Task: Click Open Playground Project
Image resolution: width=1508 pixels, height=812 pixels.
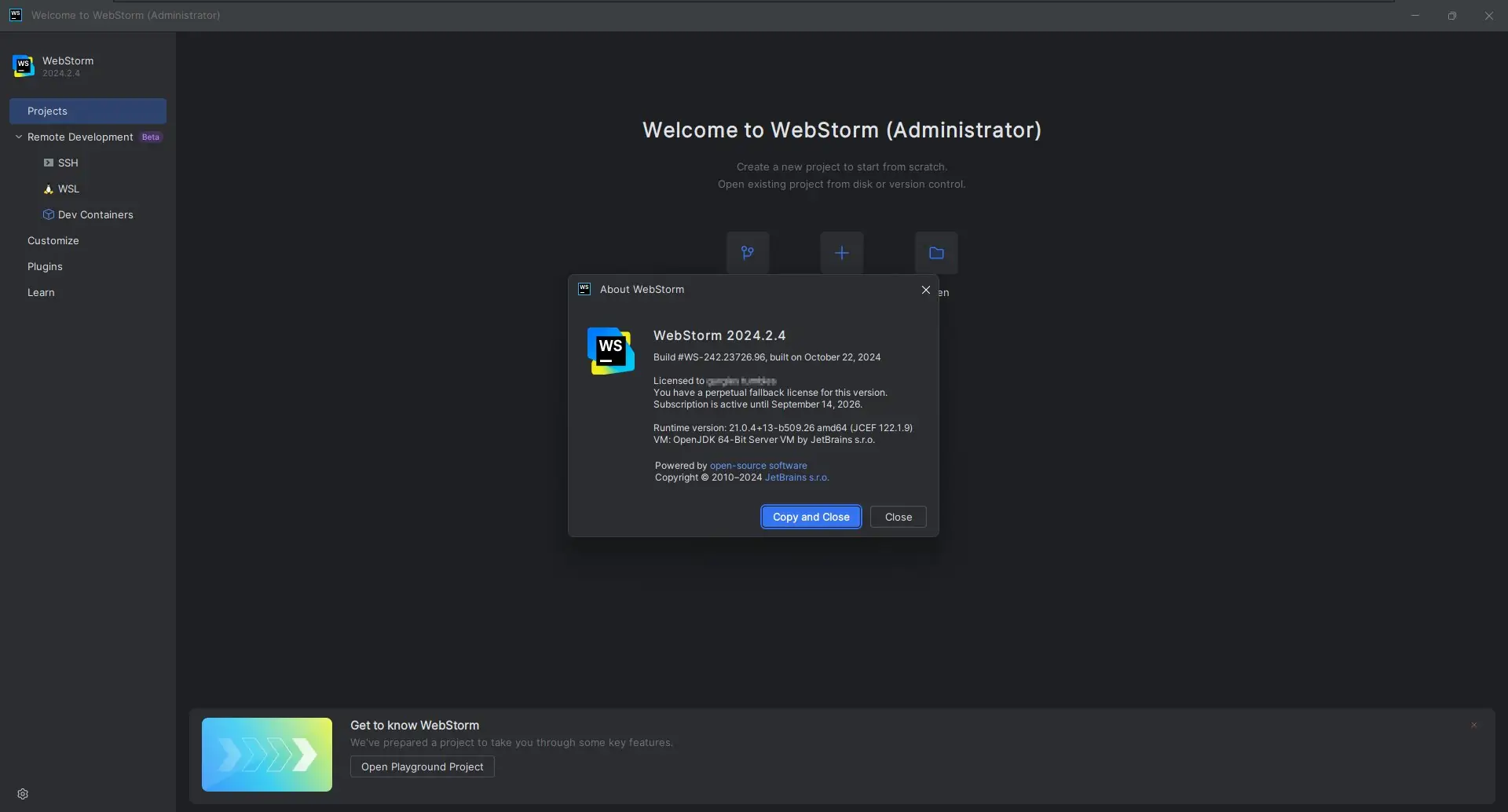Action: 422,766
